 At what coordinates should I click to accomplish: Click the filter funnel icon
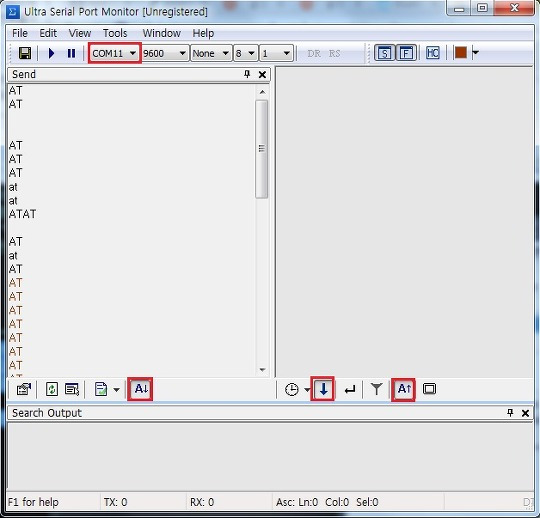click(377, 389)
